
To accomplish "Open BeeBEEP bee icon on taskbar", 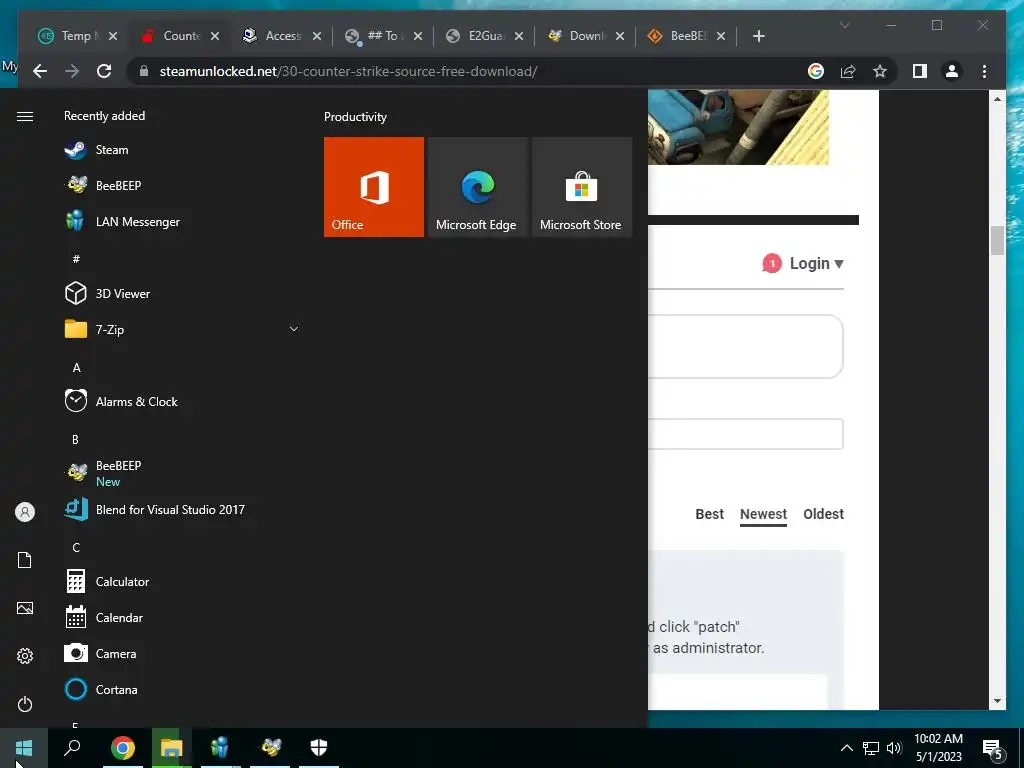I will point(270,748).
